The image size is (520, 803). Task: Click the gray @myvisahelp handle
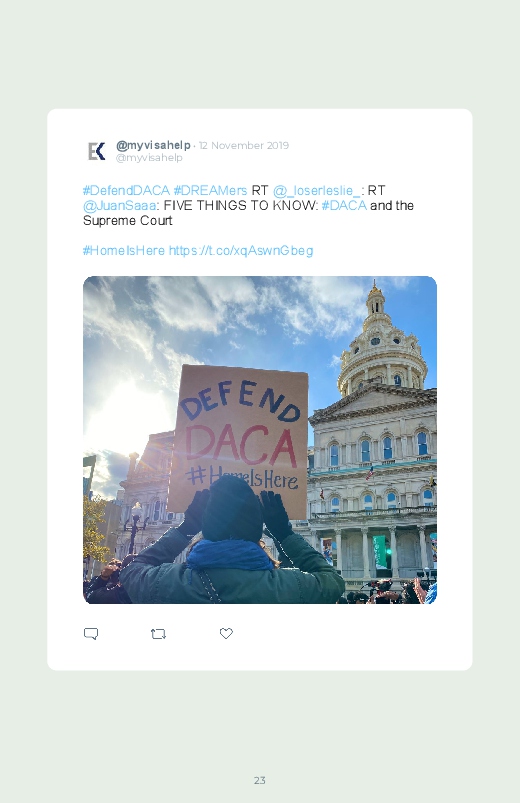(x=149, y=158)
